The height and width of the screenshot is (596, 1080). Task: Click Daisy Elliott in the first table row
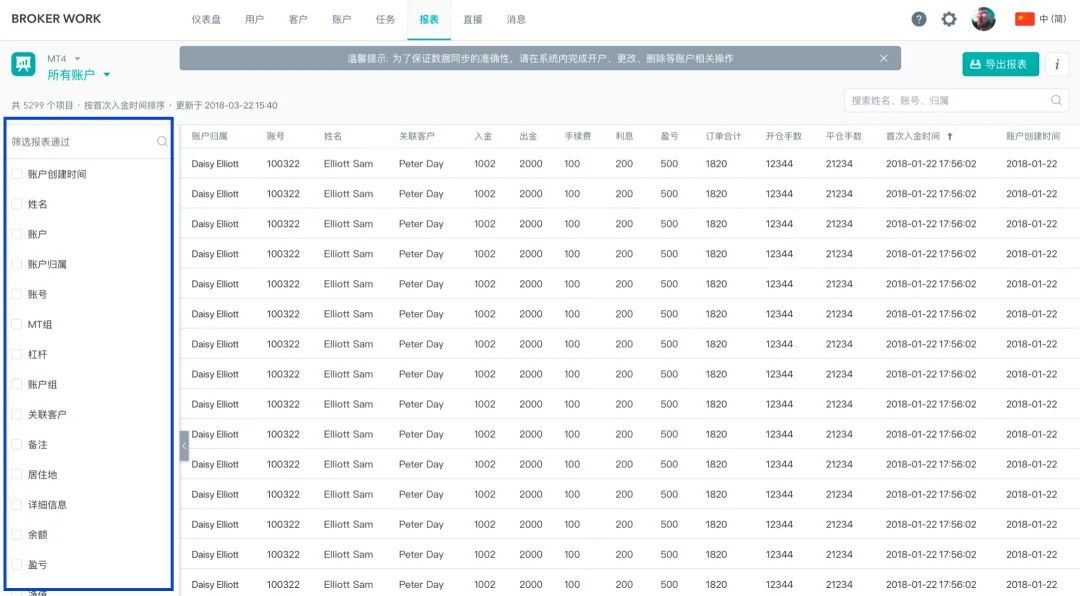coord(215,164)
